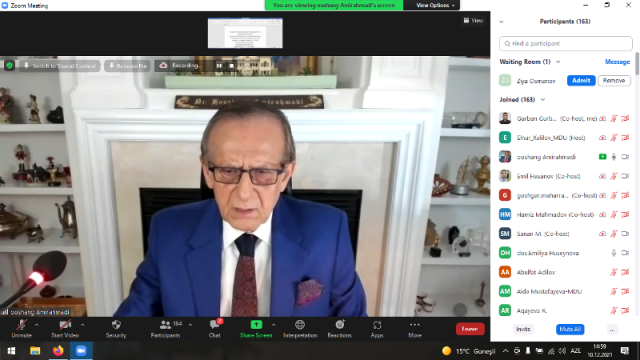Click the More three-dots icon
Image resolution: width=640 pixels, height=360 pixels.
point(415,325)
